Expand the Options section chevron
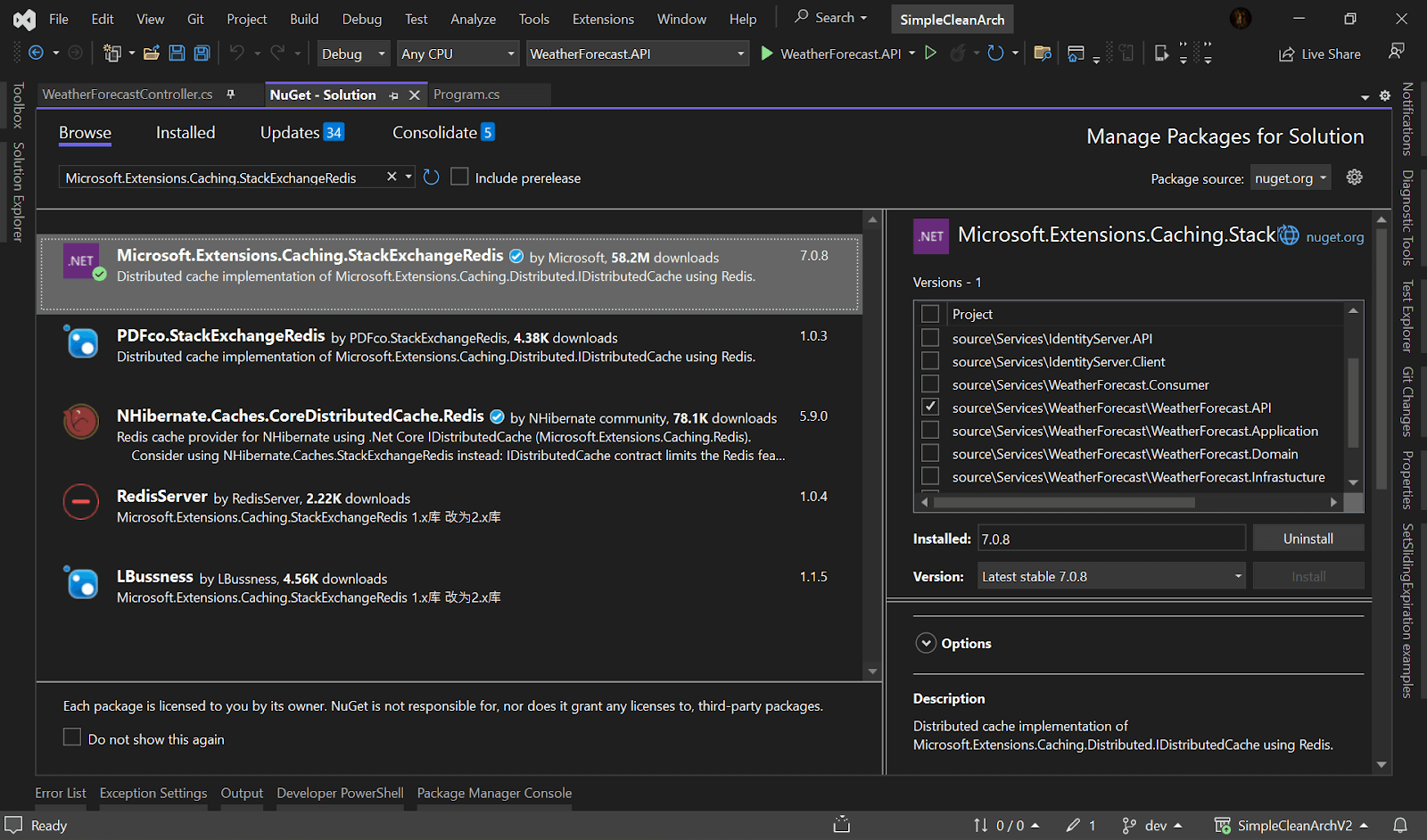 (x=926, y=643)
